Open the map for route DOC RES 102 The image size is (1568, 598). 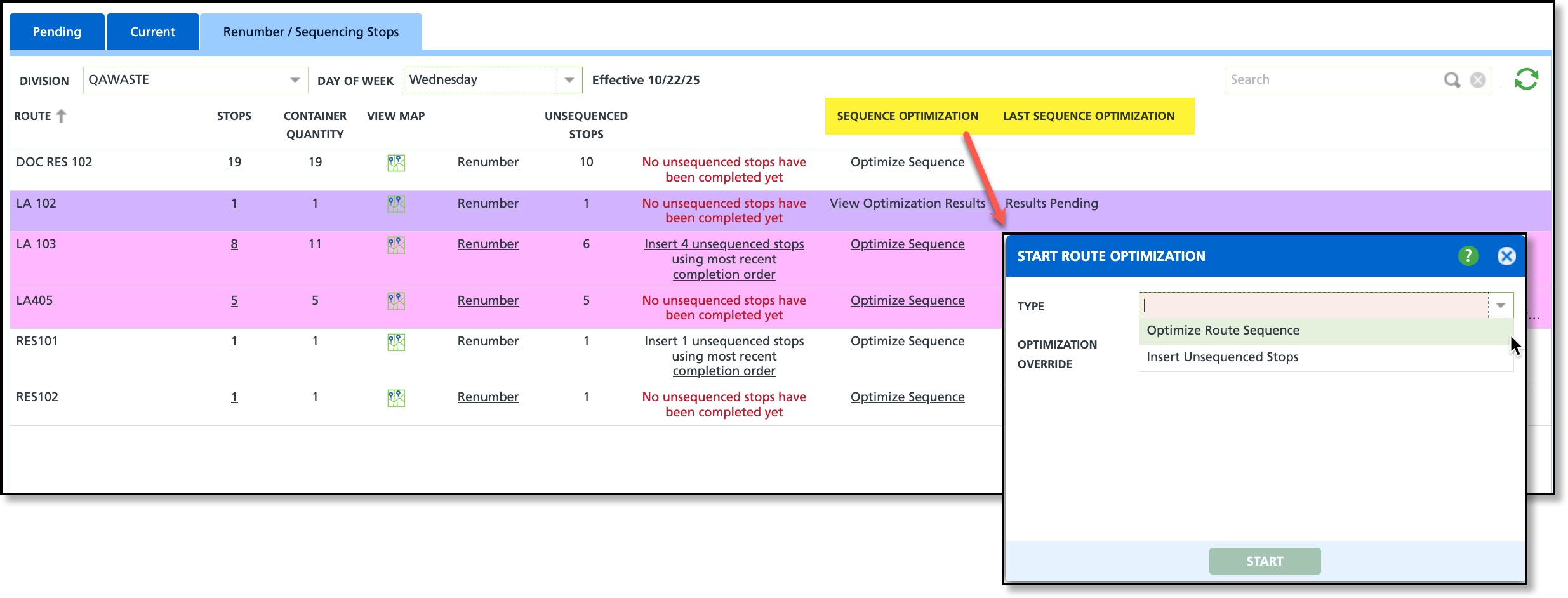pos(396,163)
